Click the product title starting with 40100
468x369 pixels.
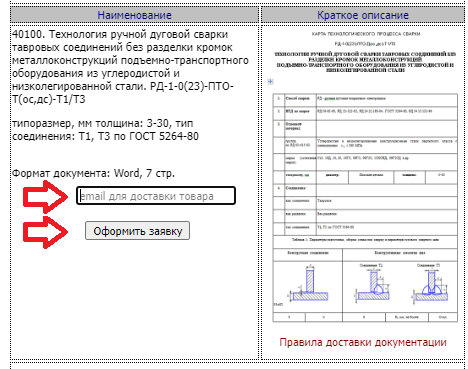[130, 67]
